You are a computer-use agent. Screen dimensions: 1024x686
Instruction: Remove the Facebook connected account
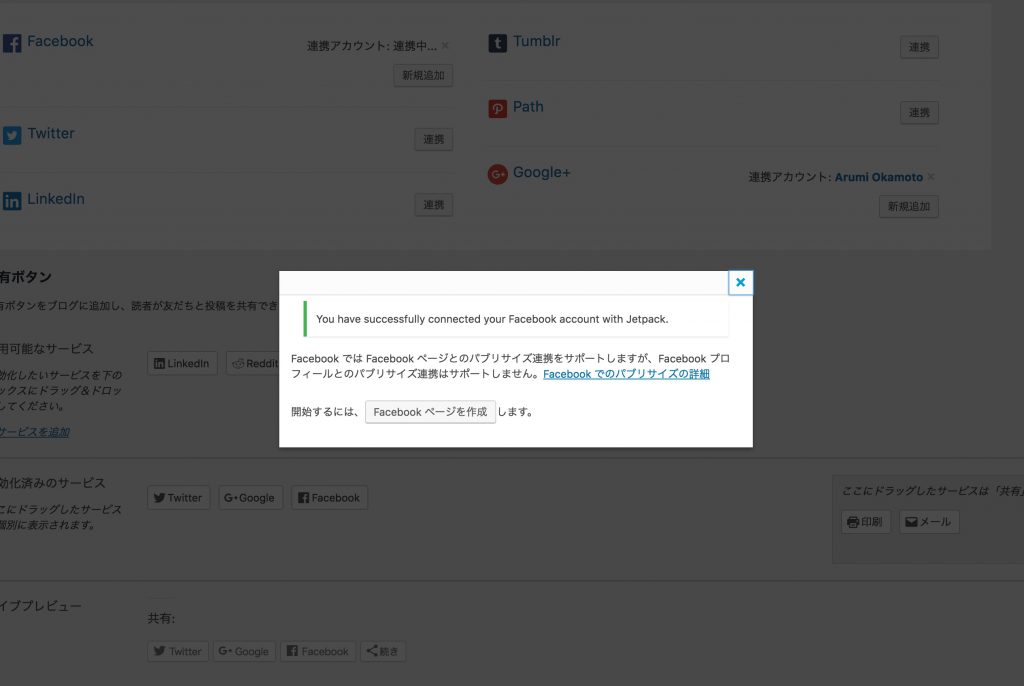point(445,45)
